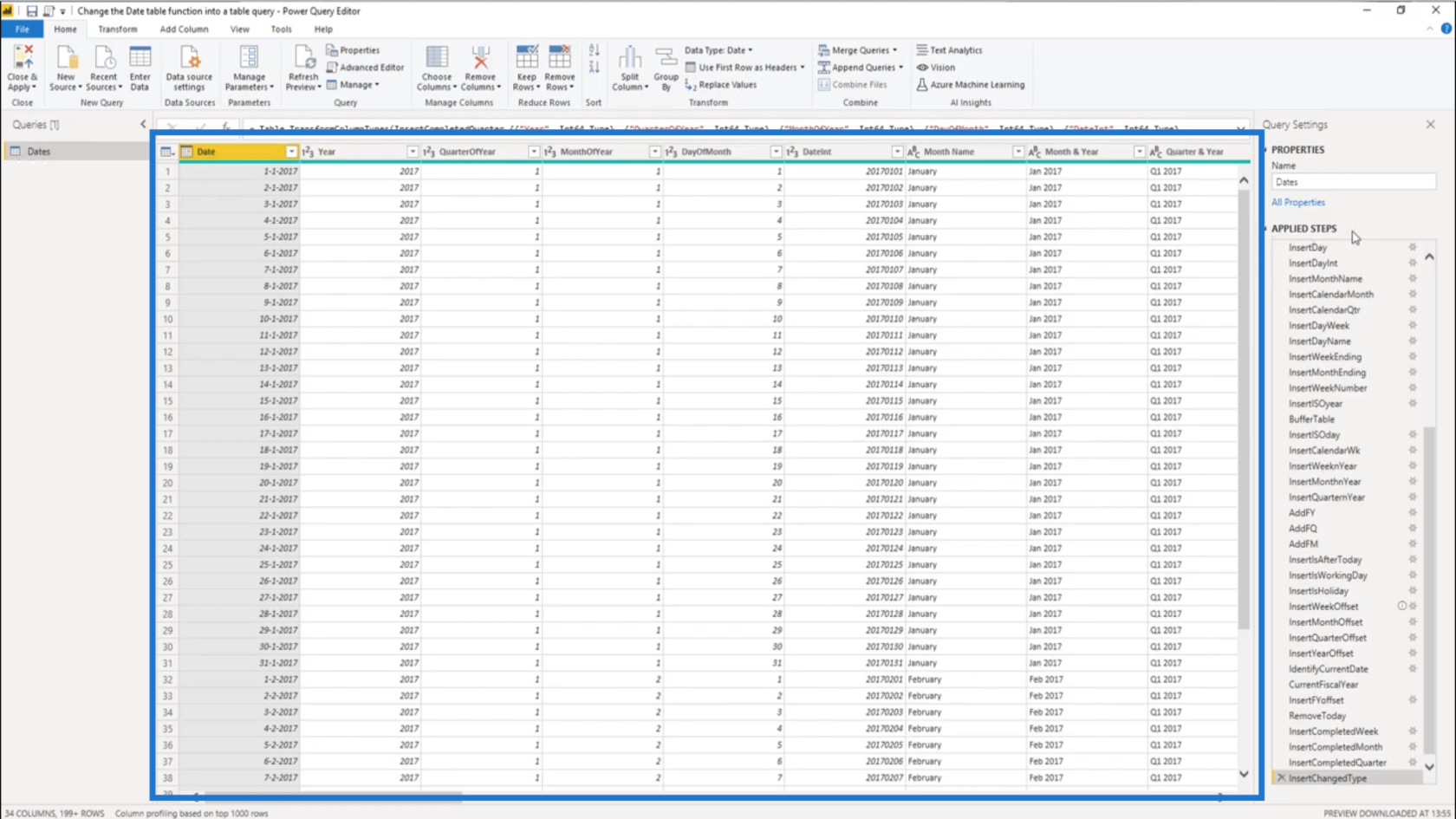The image size is (1456, 819).
Task: Open the Year column filter dropdown
Action: [413, 152]
